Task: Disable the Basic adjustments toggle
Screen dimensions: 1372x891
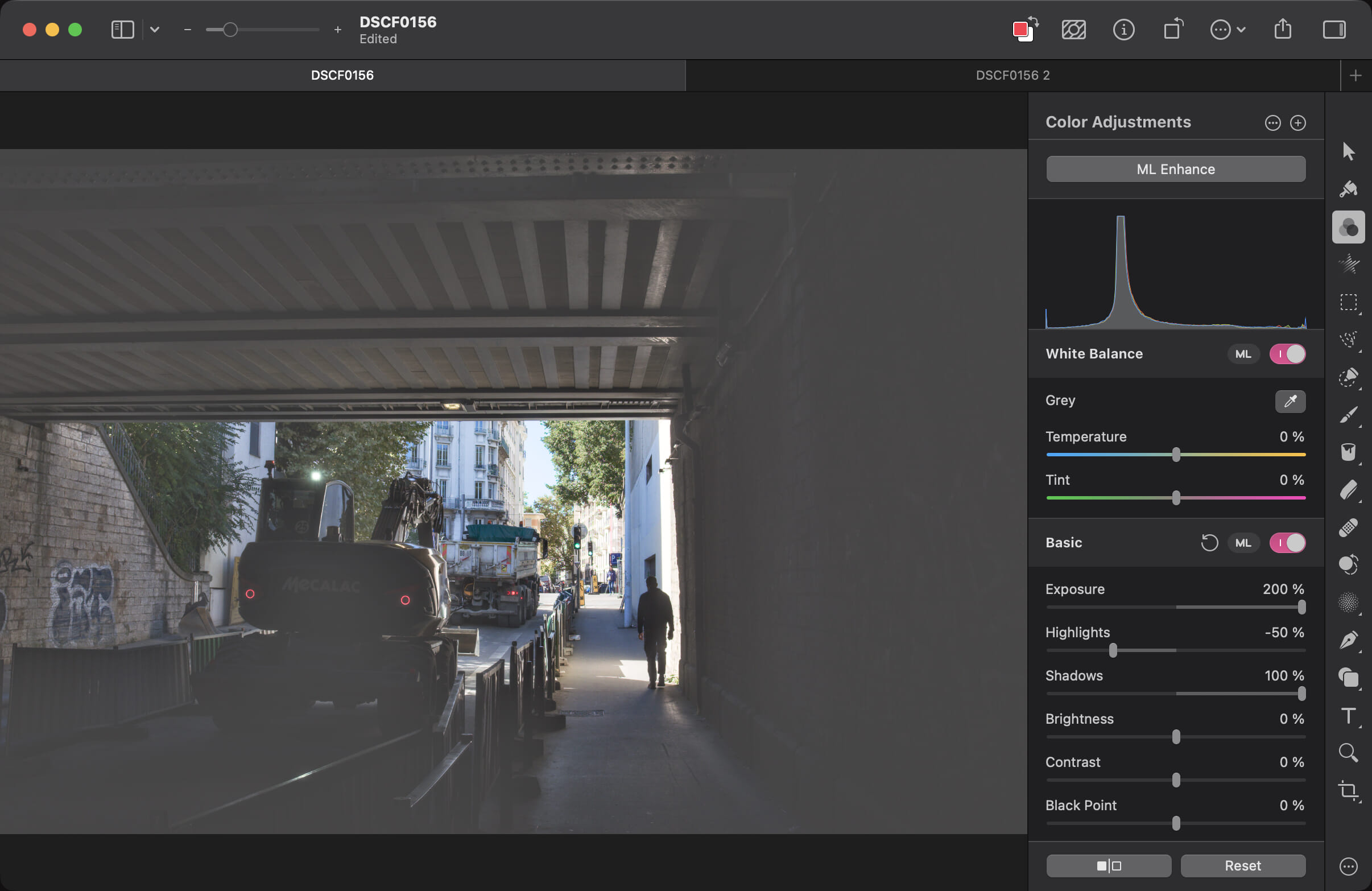Action: pyautogui.click(x=1287, y=543)
